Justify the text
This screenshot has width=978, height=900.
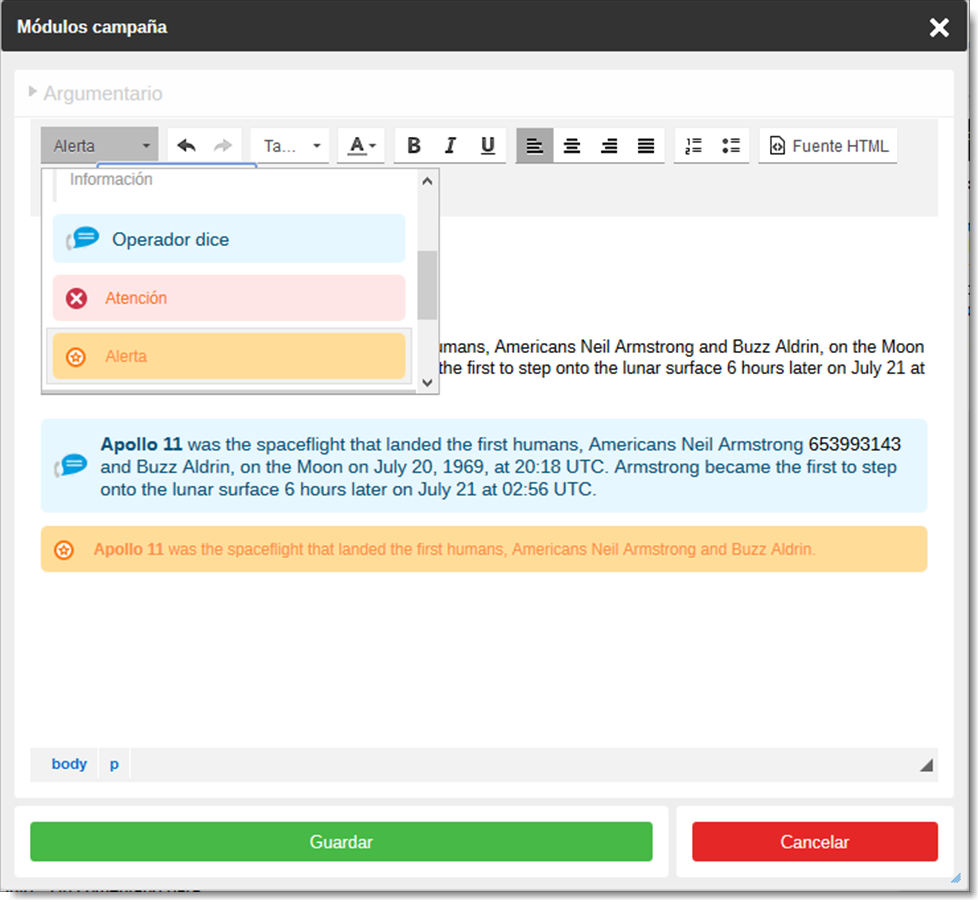[x=646, y=146]
